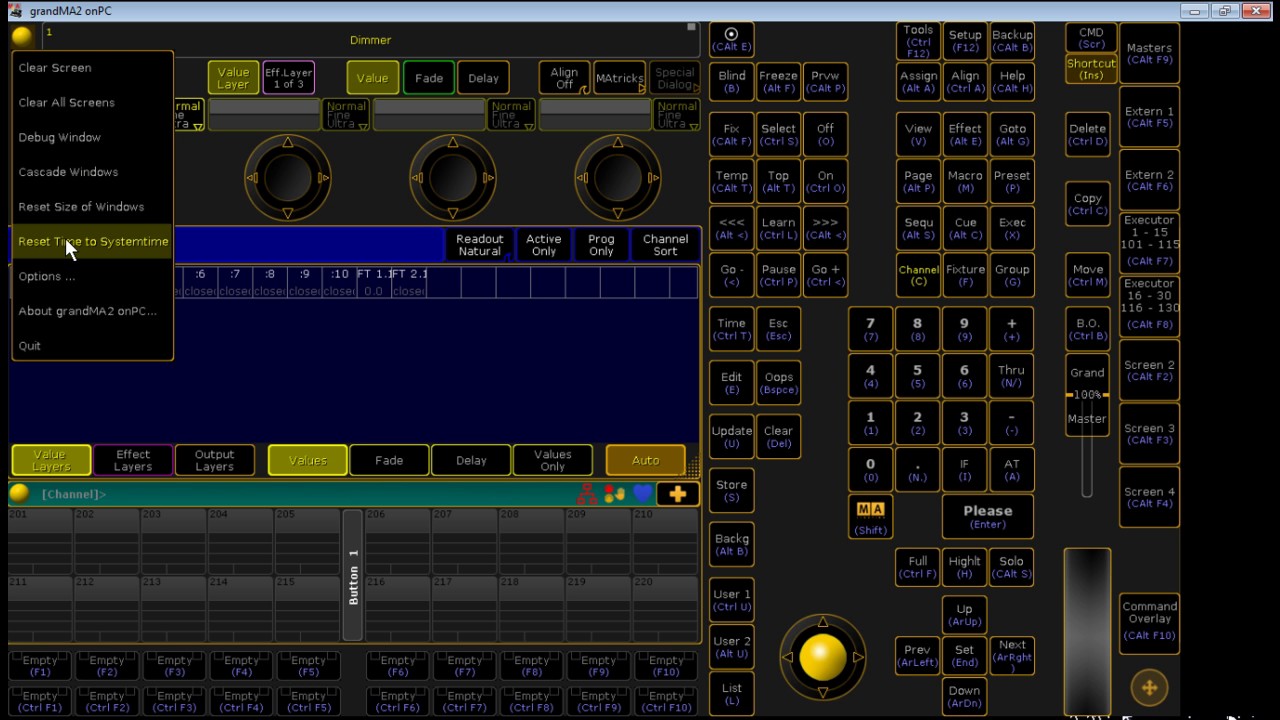1280x720 pixels.
Task: Click the Blind (B) key
Action: (731, 82)
